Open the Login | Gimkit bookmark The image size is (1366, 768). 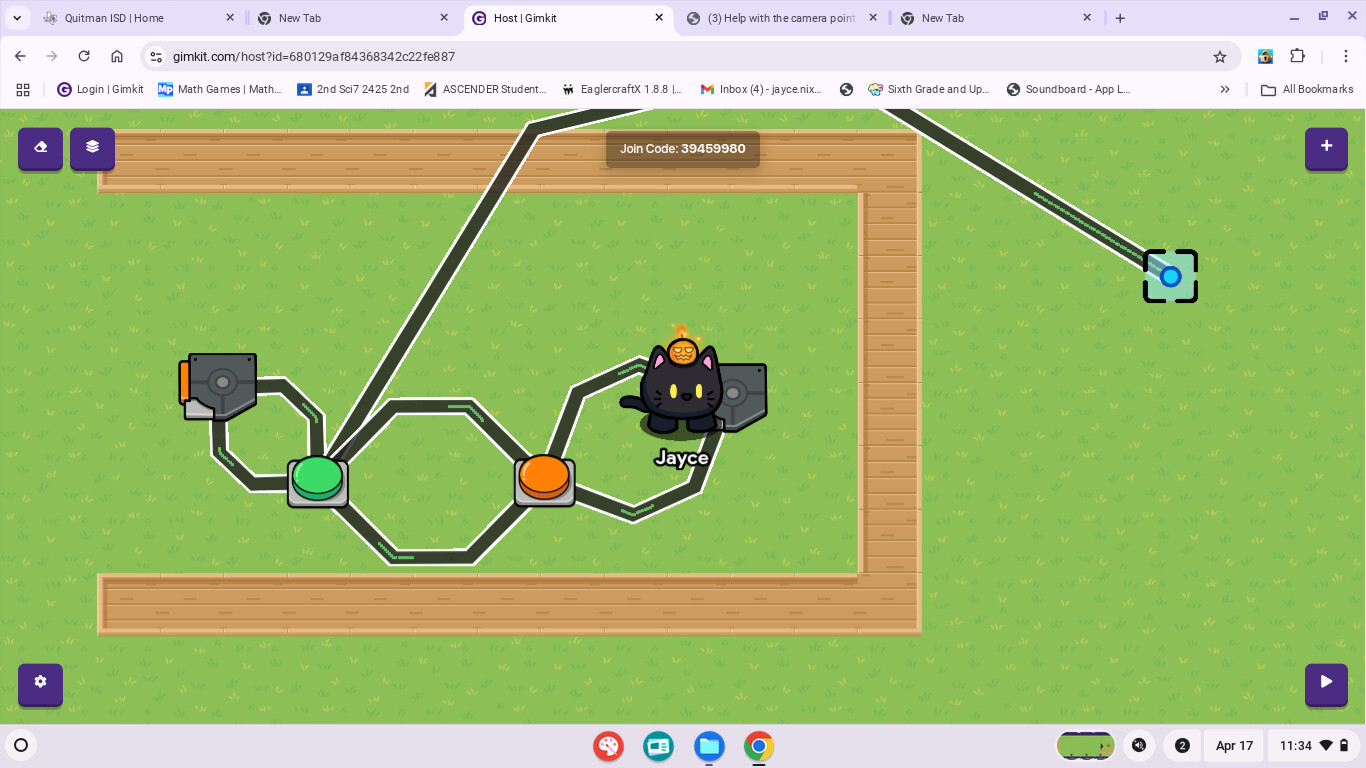[100, 89]
